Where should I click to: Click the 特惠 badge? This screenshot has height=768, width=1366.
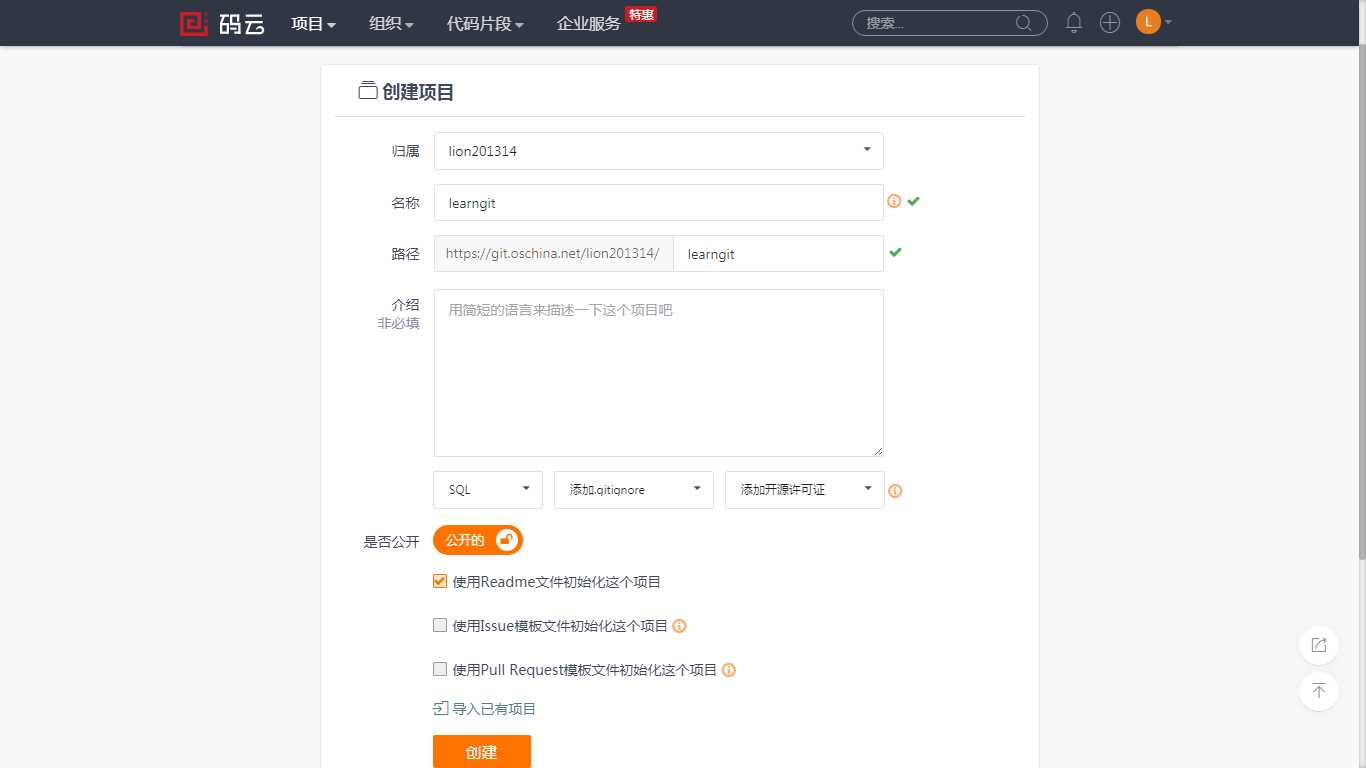[x=640, y=14]
